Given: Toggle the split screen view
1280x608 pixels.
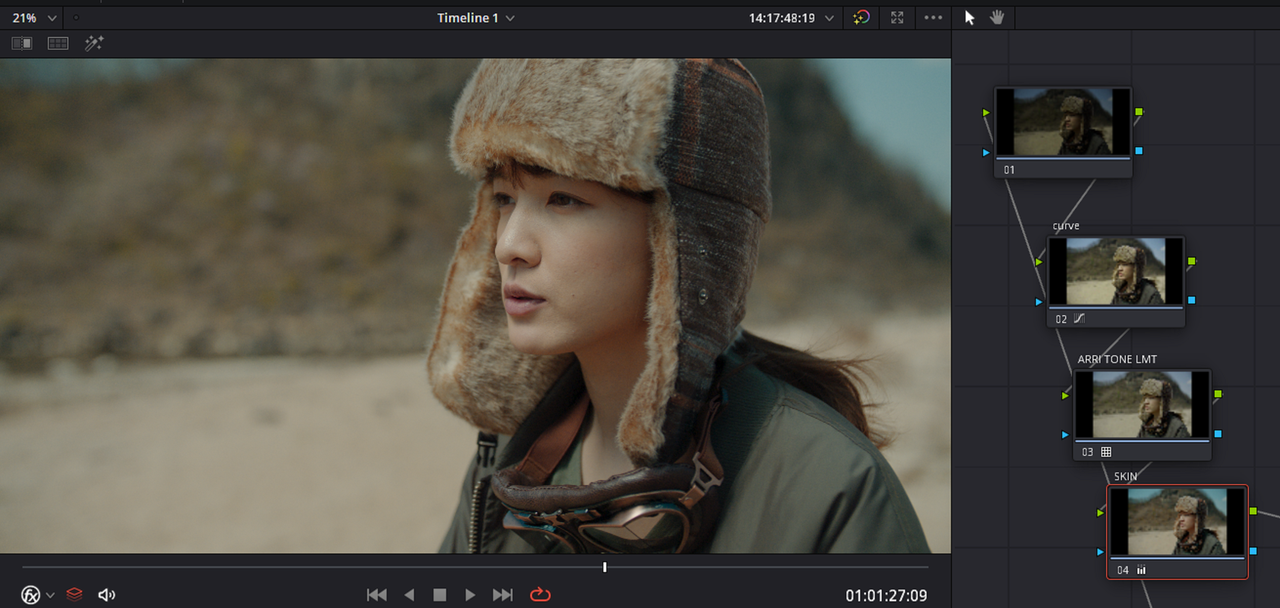Looking at the screenshot, I should [x=58, y=43].
